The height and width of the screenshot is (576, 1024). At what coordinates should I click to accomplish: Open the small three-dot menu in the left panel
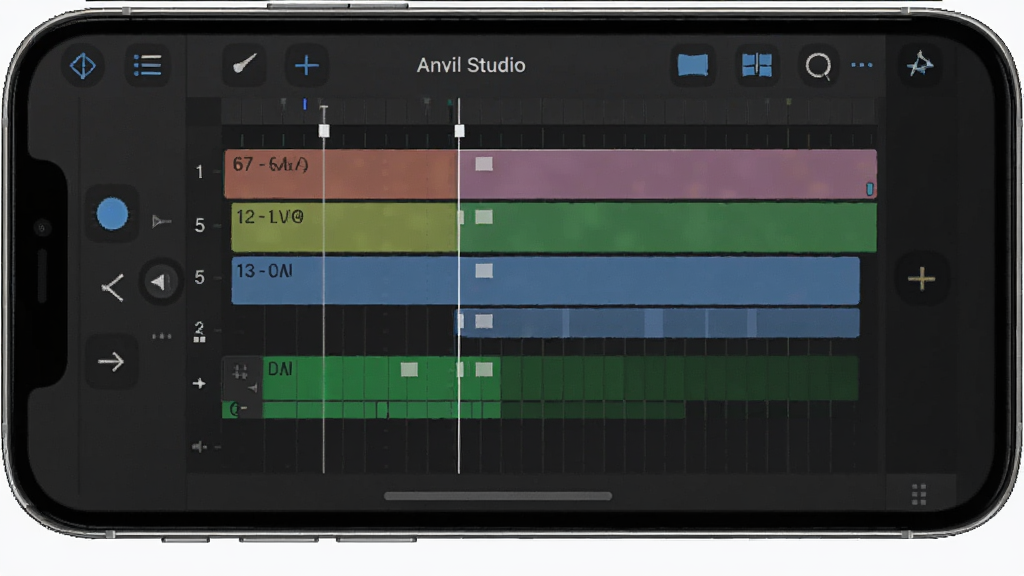[x=161, y=336]
